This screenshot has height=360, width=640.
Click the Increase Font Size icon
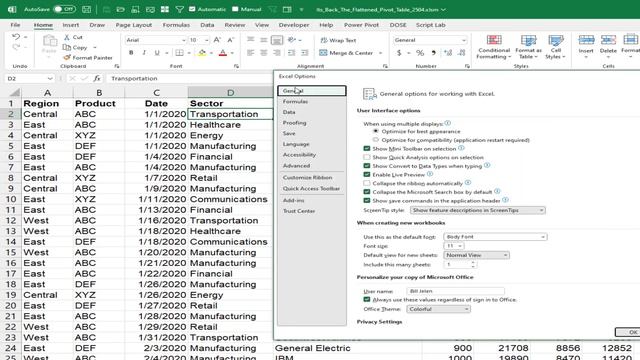217,40
